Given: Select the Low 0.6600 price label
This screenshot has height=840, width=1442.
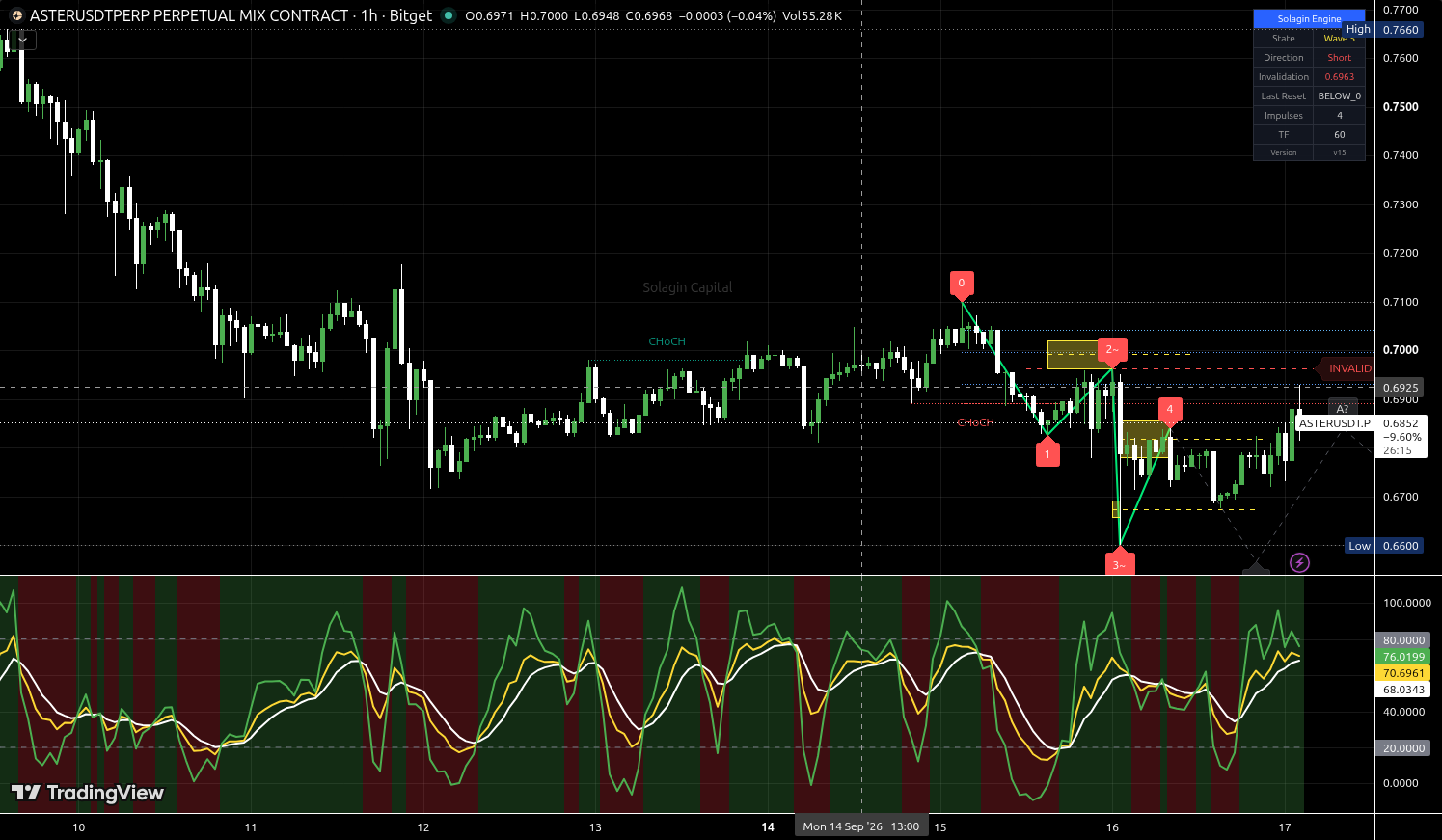Looking at the screenshot, I should tap(1383, 546).
